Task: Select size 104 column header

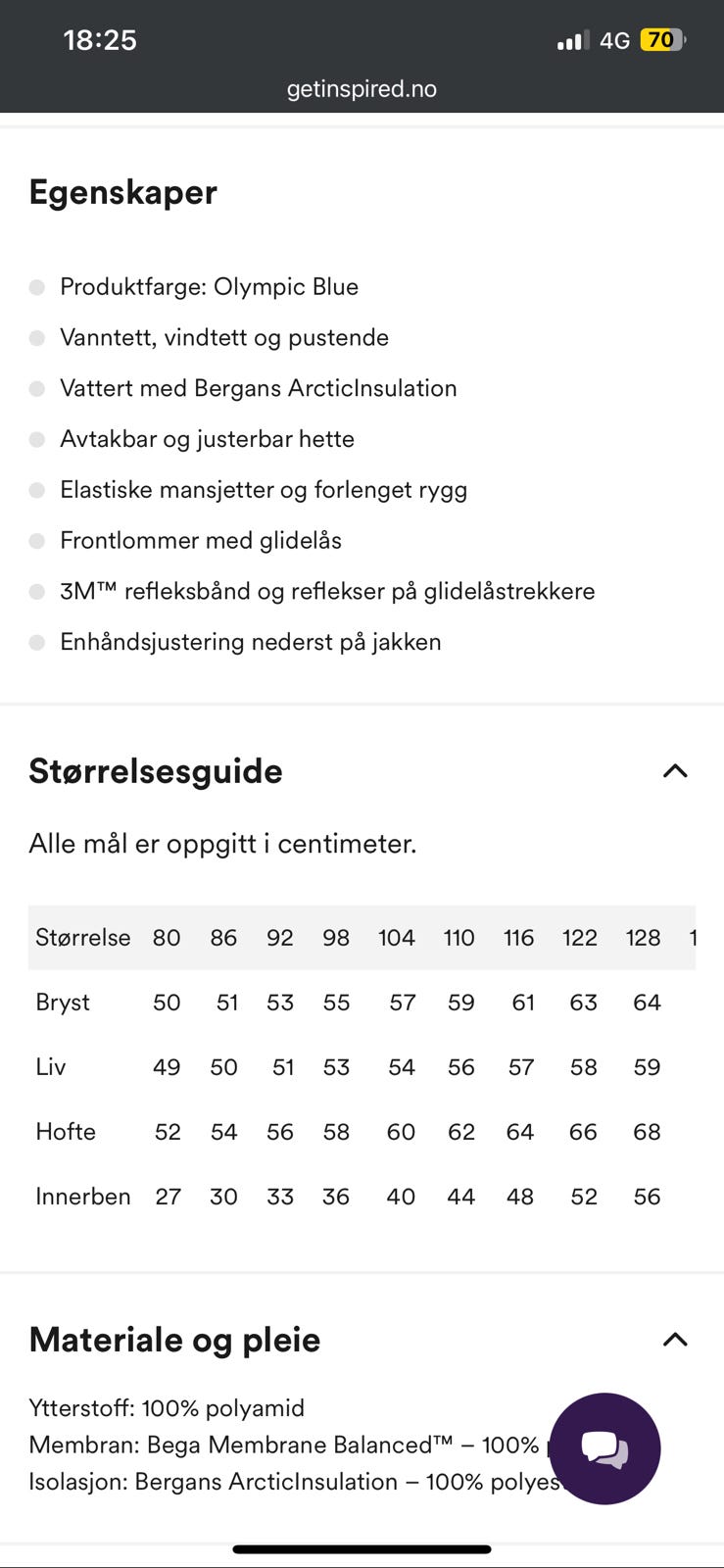Action: (x=397, y=938)
